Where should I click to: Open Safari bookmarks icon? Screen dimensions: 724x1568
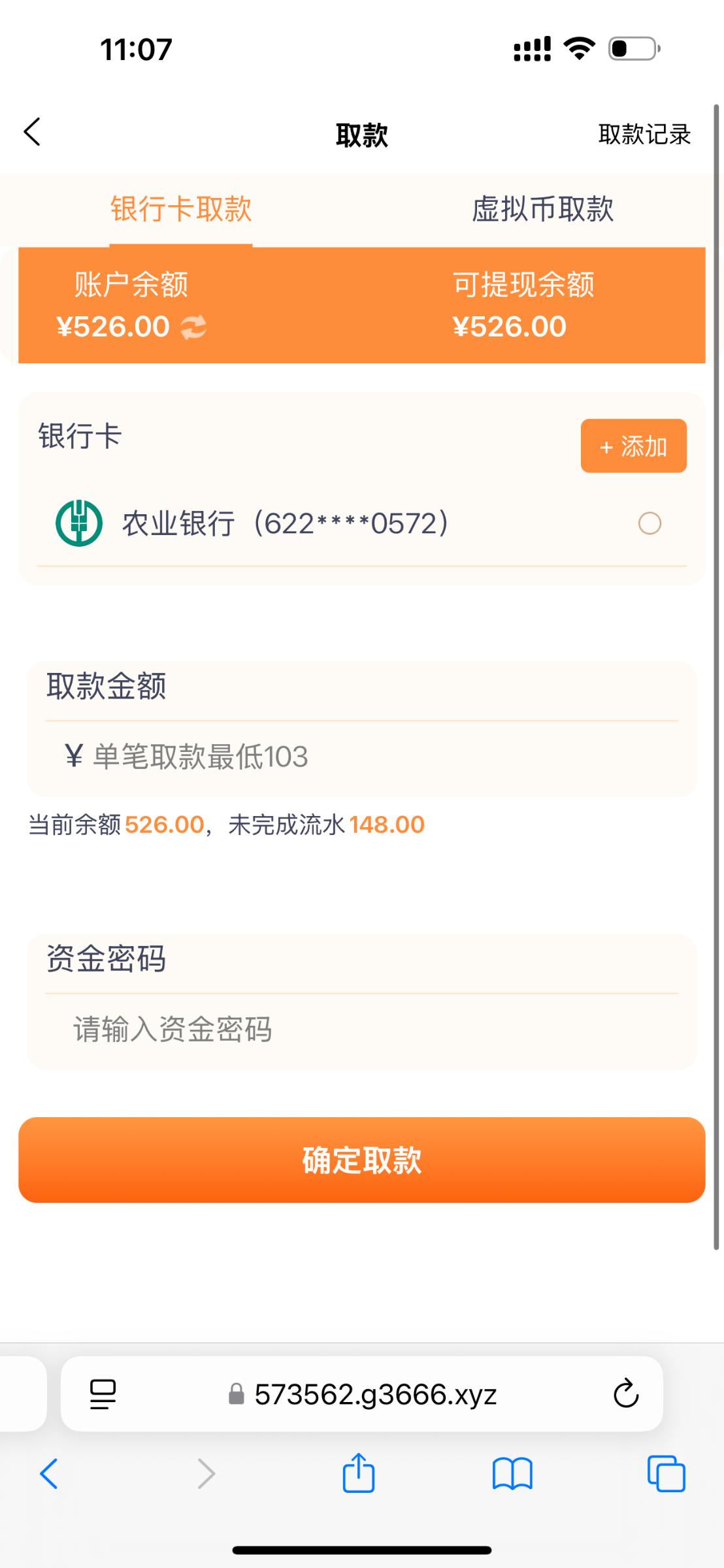pyautogui.click(x=512, y=1475)
